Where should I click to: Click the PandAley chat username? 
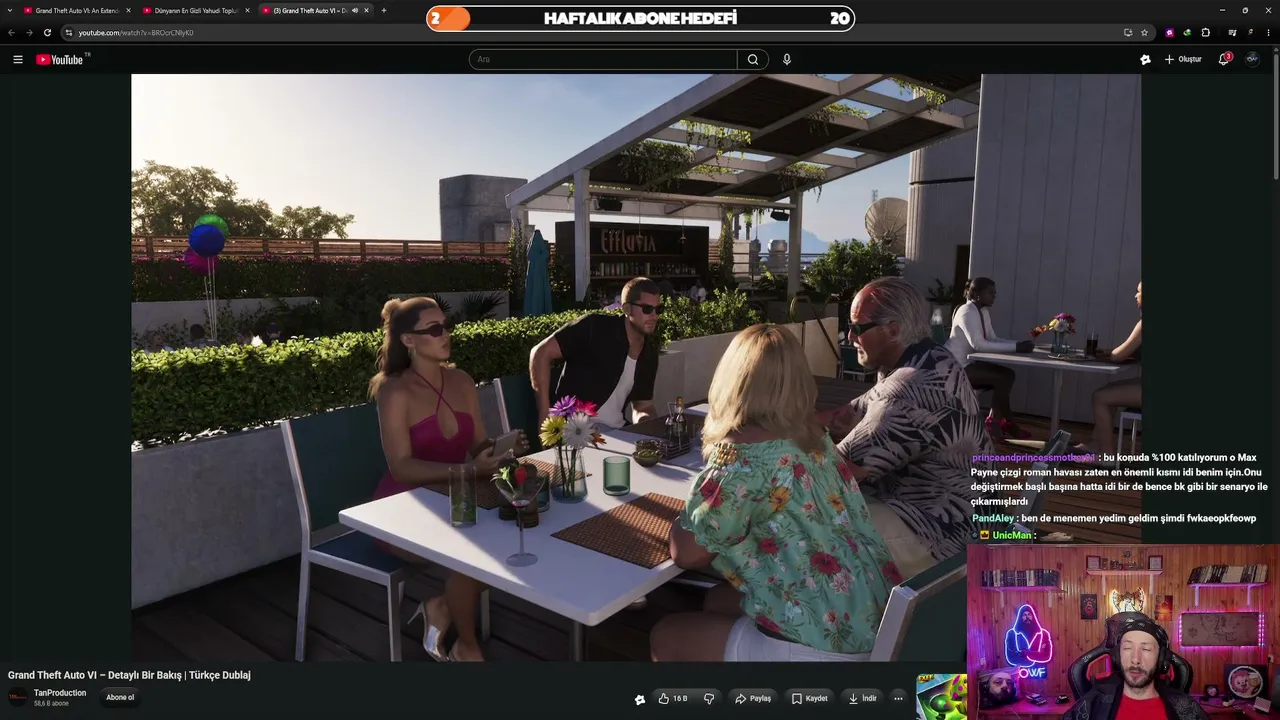(993, 518)
